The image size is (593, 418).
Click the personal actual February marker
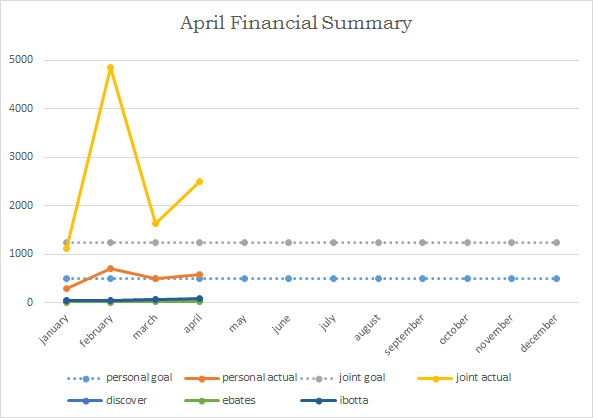coord(110,269)
